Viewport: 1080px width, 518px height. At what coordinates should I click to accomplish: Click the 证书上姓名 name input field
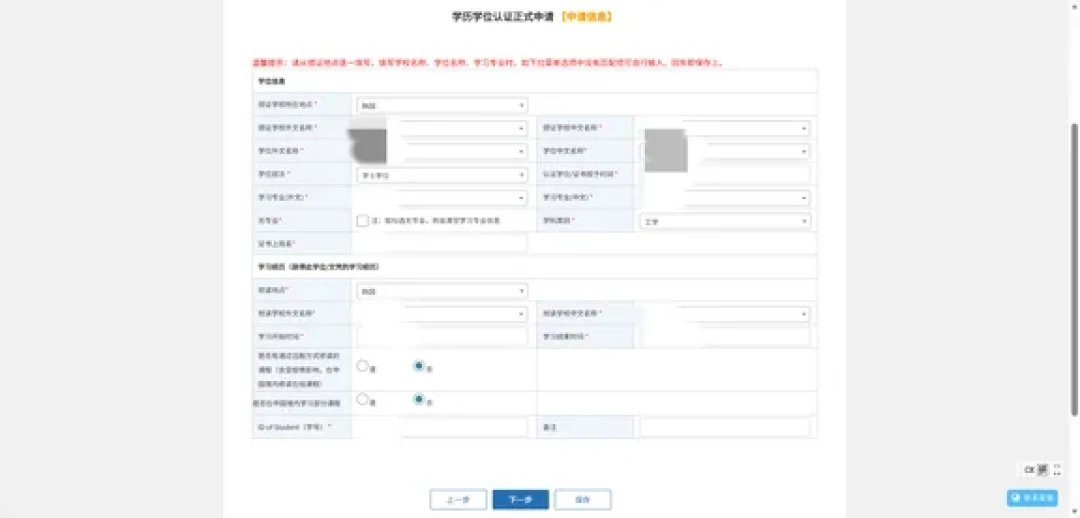click(x=442, y=244)
